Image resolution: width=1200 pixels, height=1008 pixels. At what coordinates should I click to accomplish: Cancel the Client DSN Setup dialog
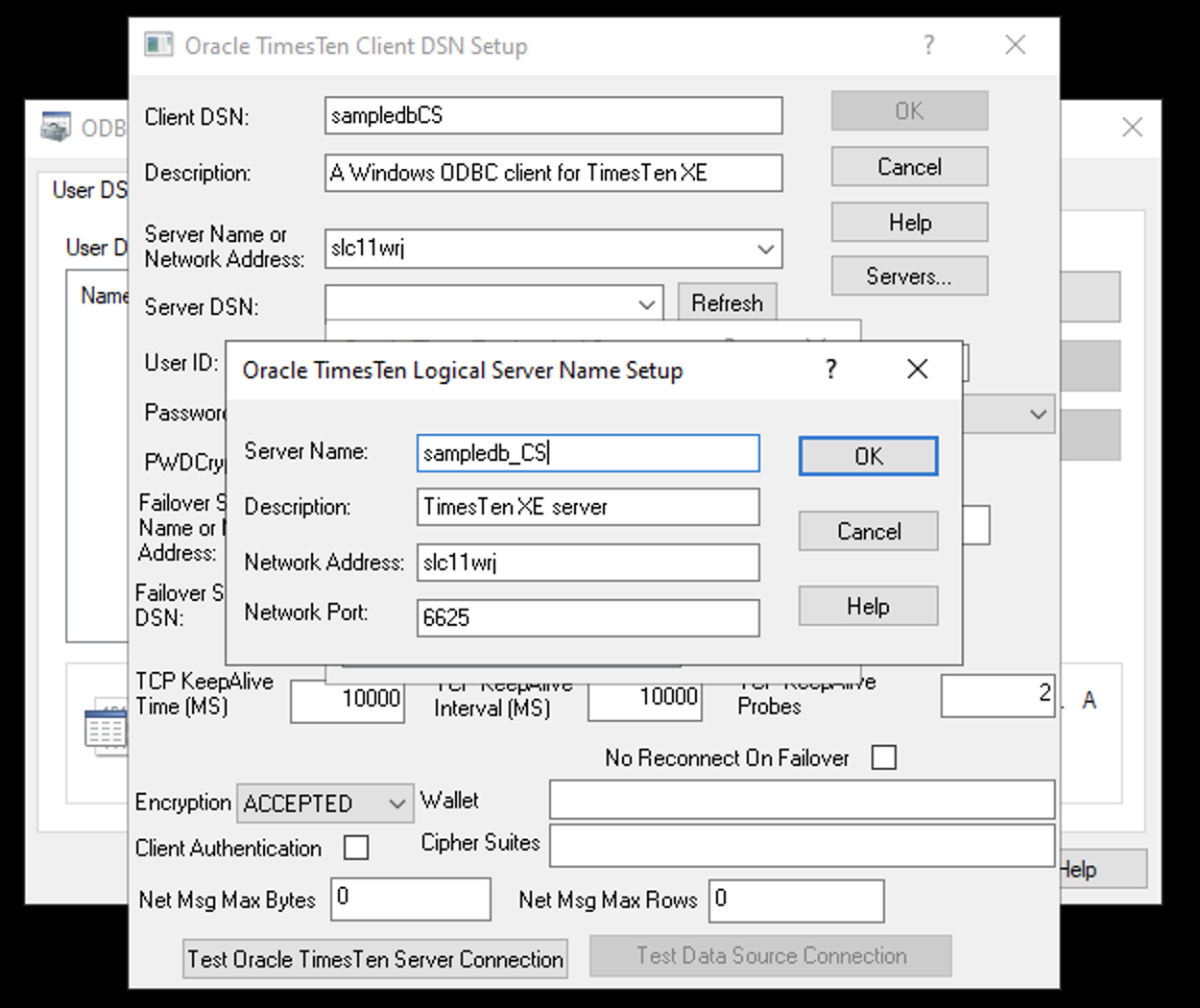(x=909, y=167)
